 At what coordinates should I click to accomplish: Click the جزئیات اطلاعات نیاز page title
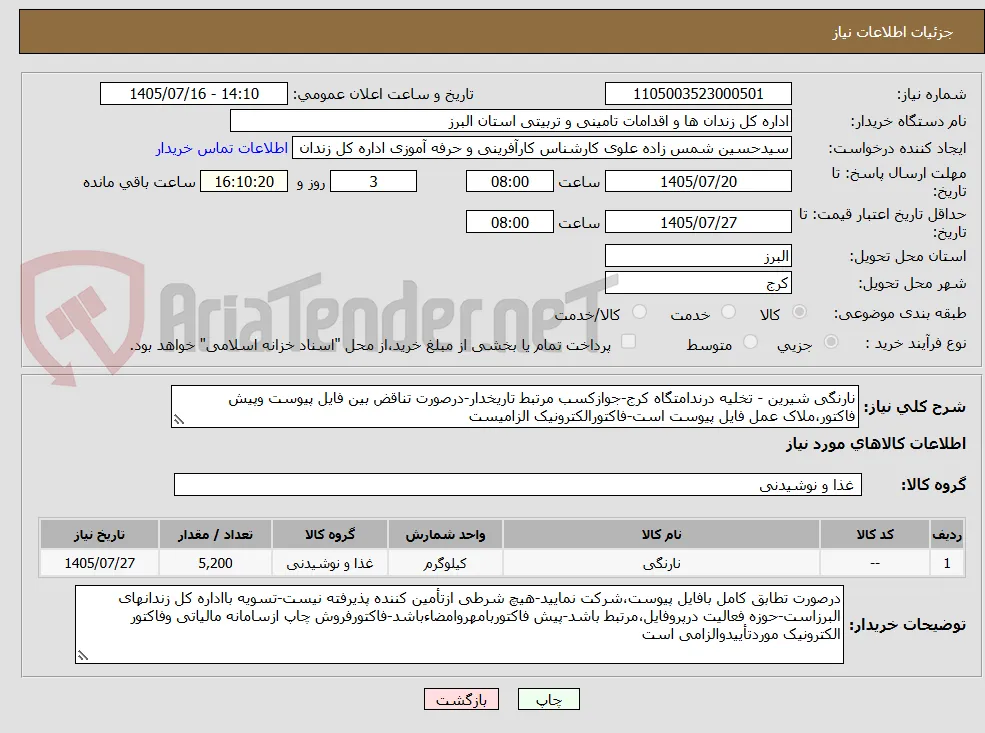tap(893, 32)
